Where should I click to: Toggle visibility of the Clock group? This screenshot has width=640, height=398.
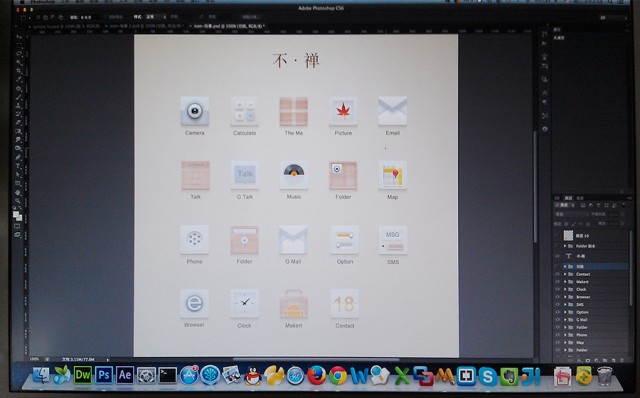[558, 289]
